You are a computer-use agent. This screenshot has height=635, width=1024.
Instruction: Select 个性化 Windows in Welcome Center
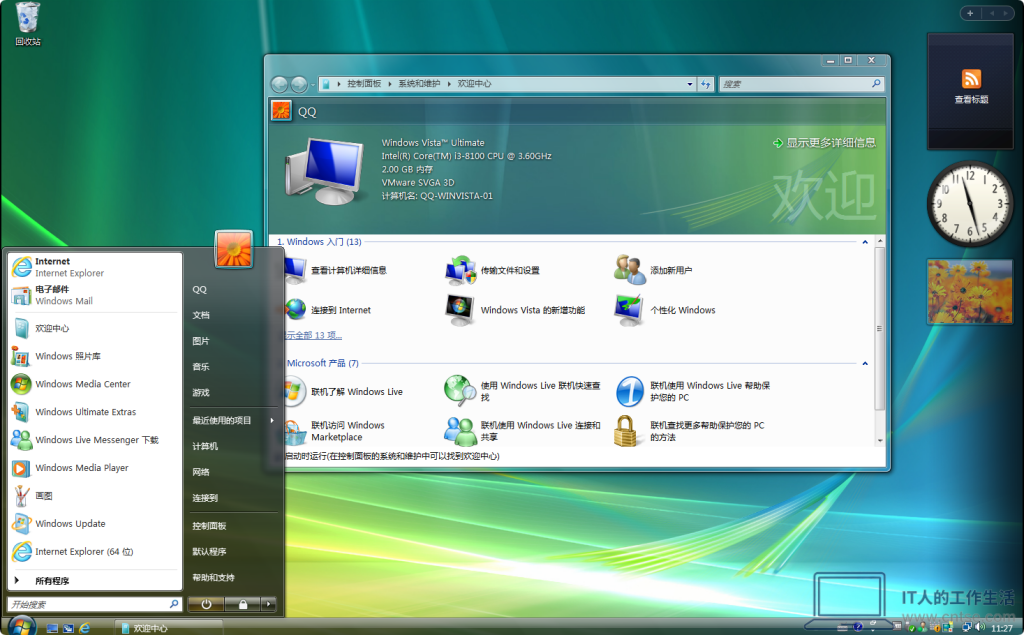[665, 310]
